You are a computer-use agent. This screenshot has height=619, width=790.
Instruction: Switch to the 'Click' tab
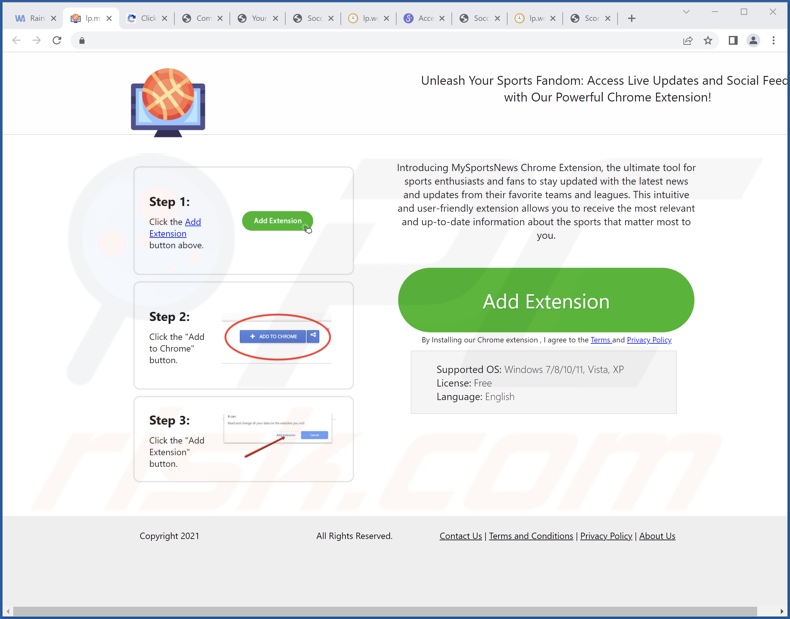[146, 19]
